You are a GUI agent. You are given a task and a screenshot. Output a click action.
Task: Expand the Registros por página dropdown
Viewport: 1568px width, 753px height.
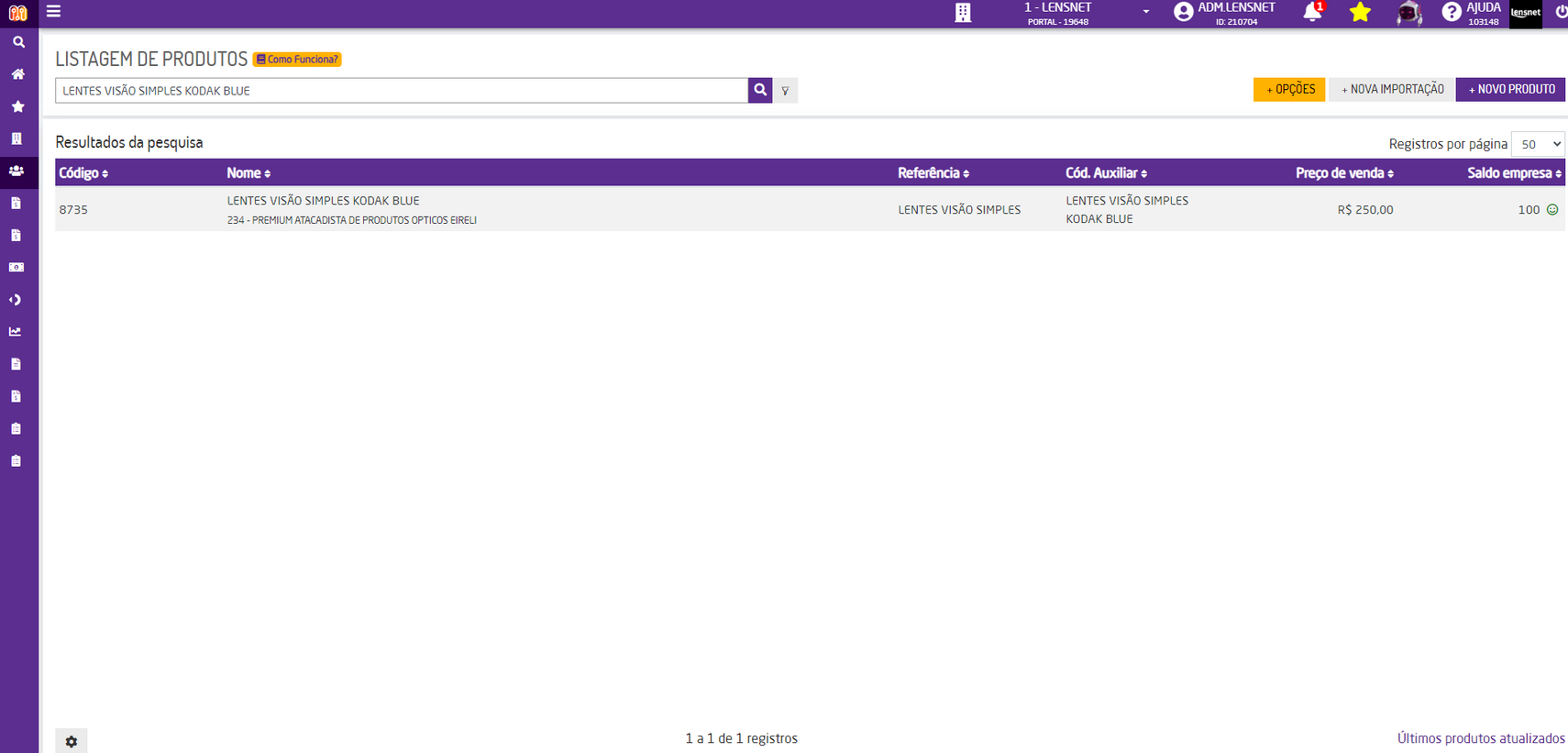pos(1537,144)
